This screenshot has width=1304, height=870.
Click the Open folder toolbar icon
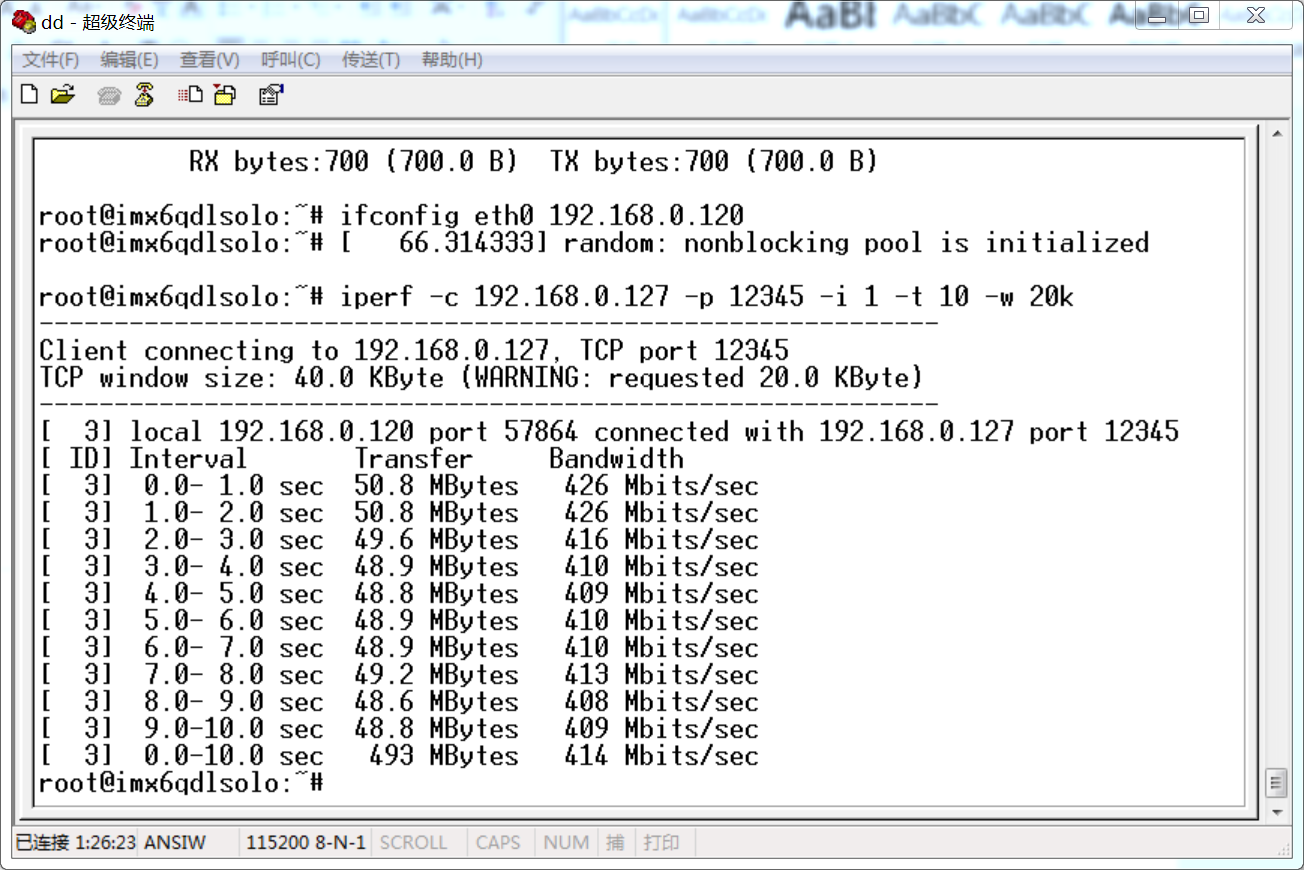63,95
